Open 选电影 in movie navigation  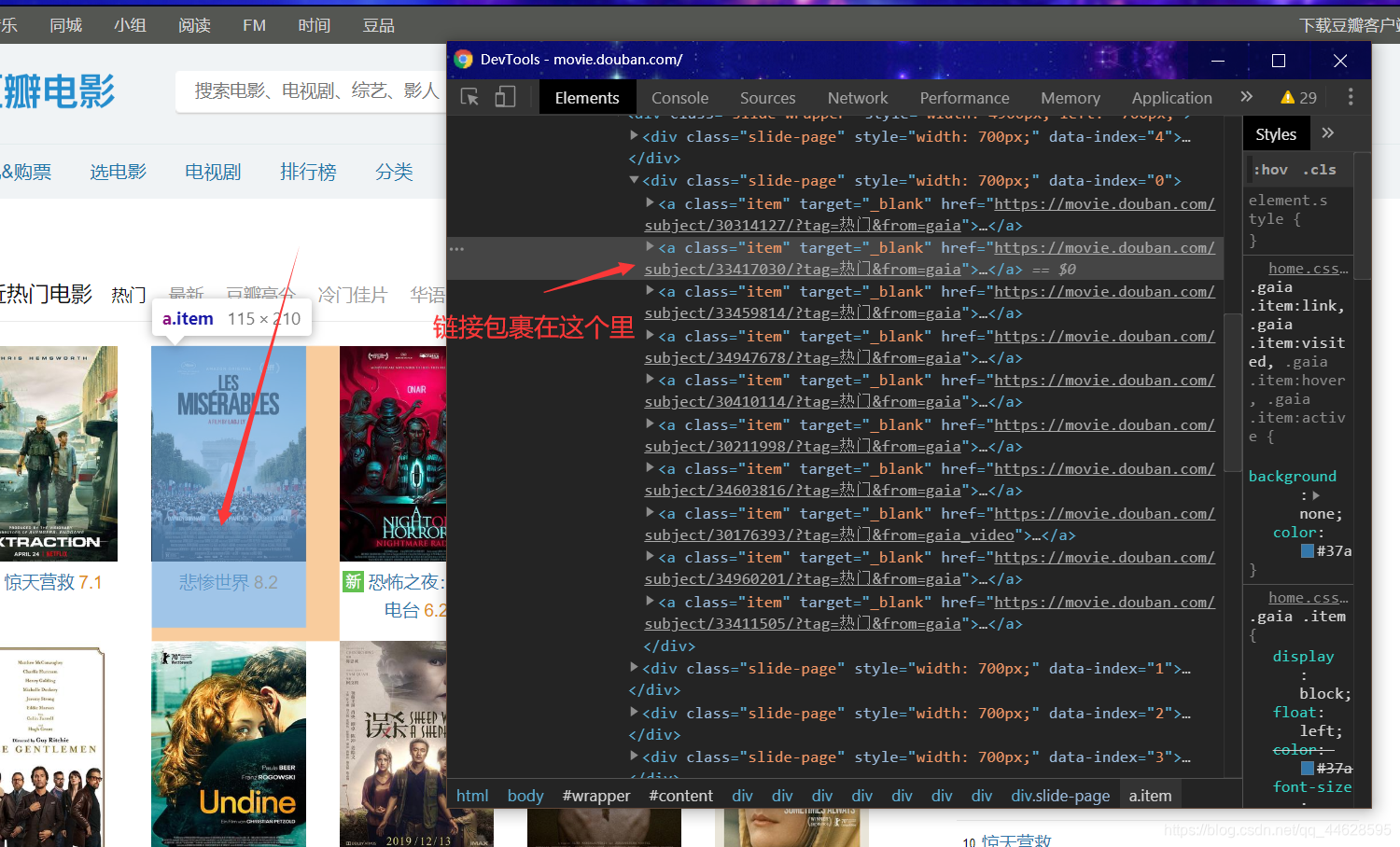tap(119, 172)
